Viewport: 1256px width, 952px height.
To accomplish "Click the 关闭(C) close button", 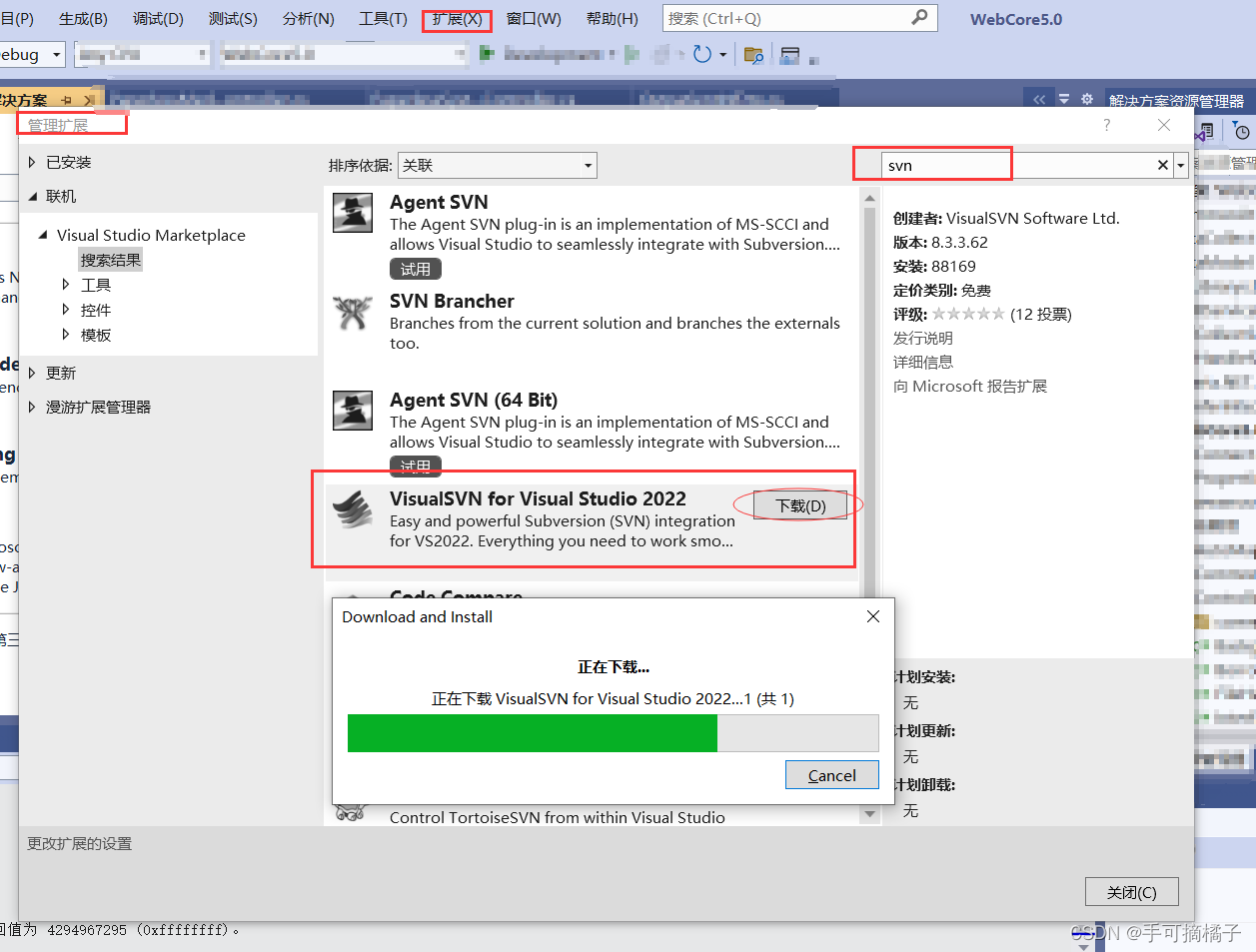I will tap(1131, 892).
